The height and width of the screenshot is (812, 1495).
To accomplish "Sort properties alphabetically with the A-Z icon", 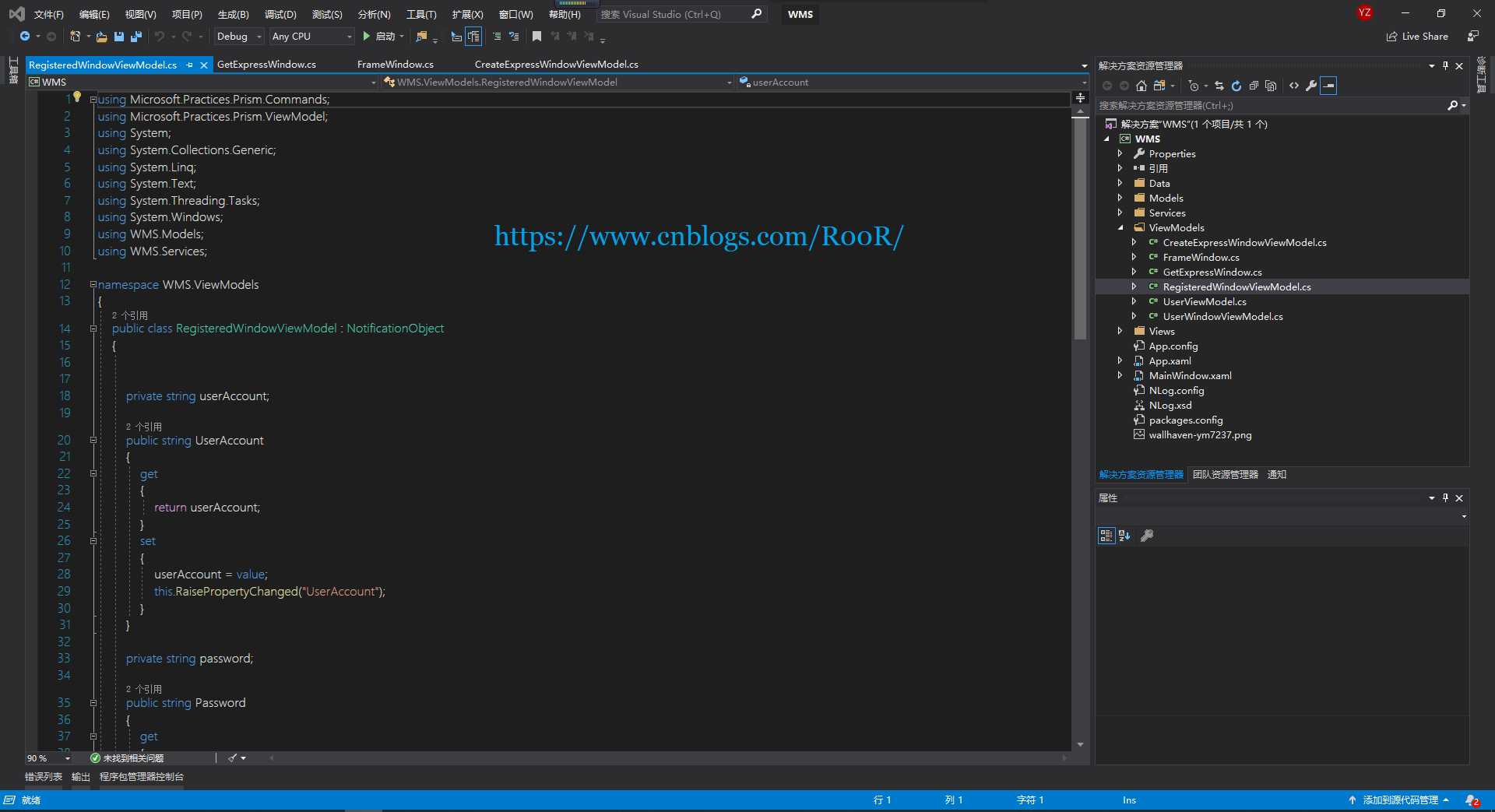I will [1124, 536].
